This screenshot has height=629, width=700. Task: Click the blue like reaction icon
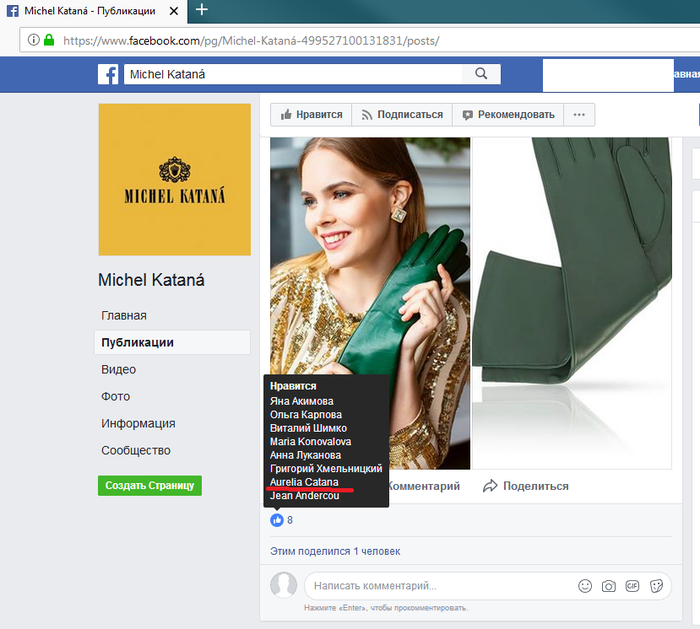[x=277, y=520]
